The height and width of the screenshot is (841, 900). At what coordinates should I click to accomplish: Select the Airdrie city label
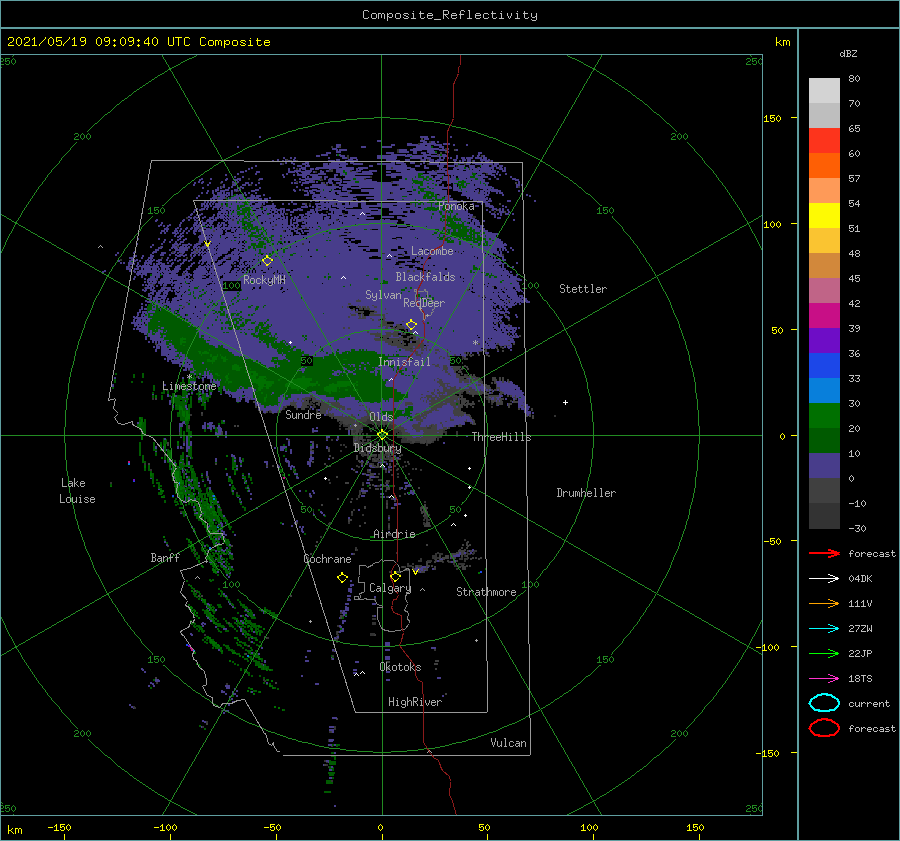tap(394, 534)
